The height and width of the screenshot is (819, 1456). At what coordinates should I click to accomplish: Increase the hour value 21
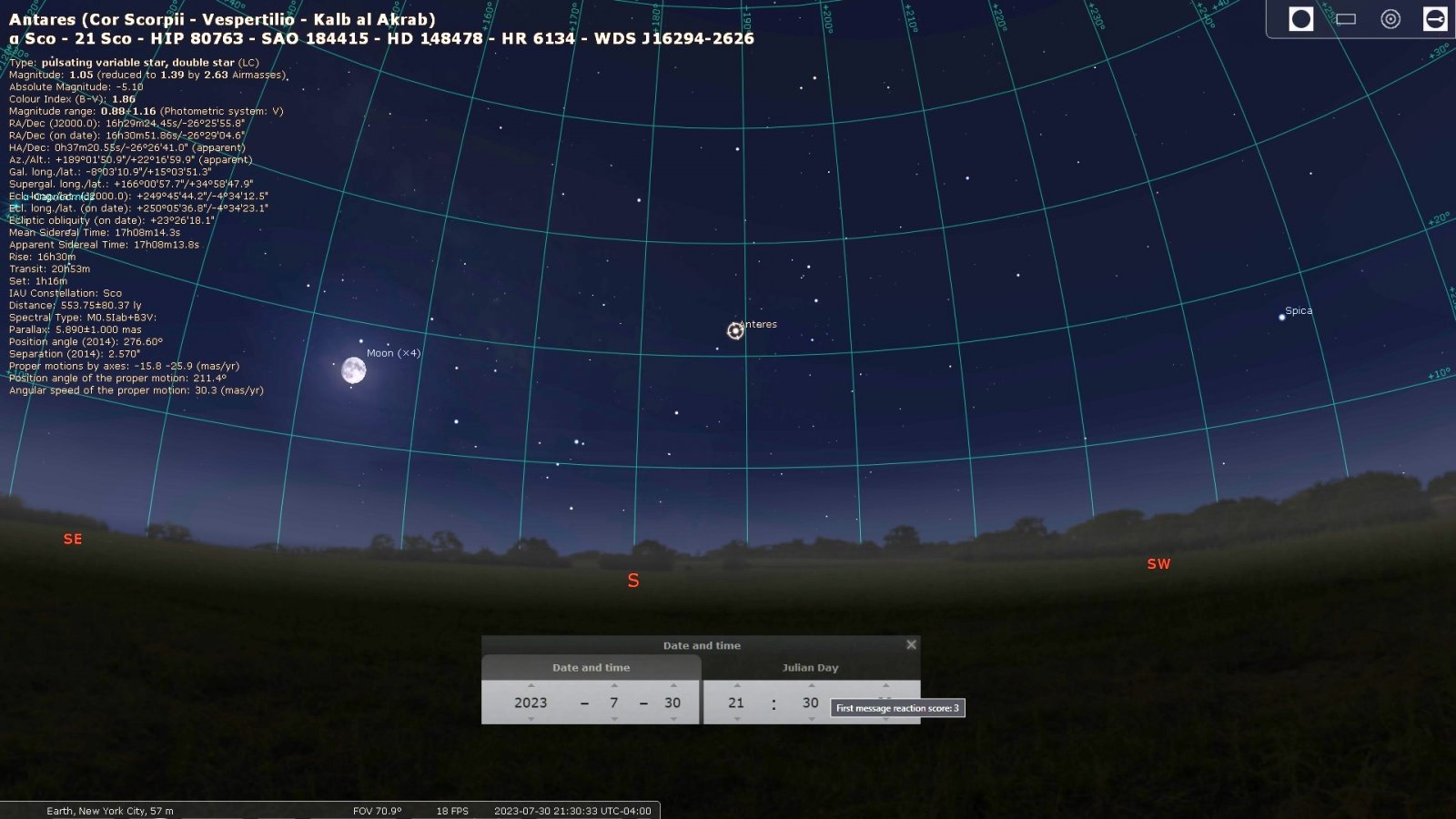pyautogui.click(x=736, y=685)
